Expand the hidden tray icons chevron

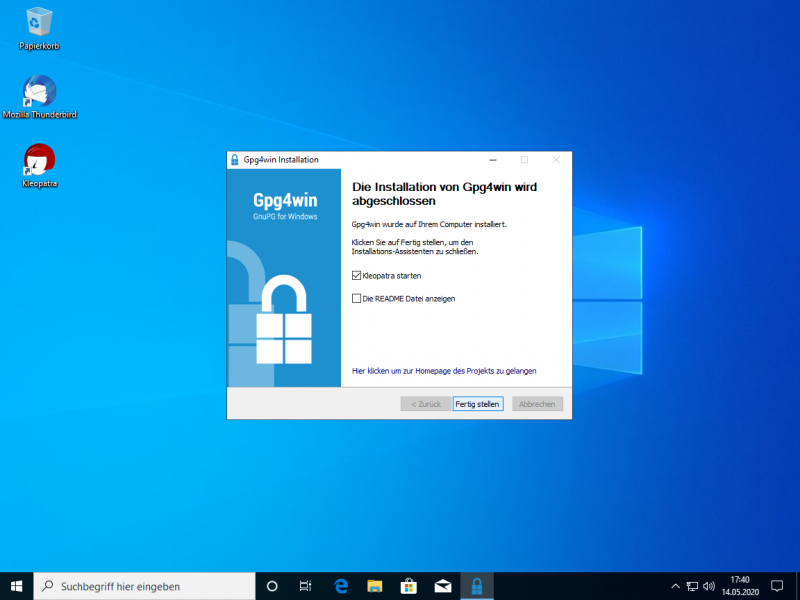[x=675, y=586]
